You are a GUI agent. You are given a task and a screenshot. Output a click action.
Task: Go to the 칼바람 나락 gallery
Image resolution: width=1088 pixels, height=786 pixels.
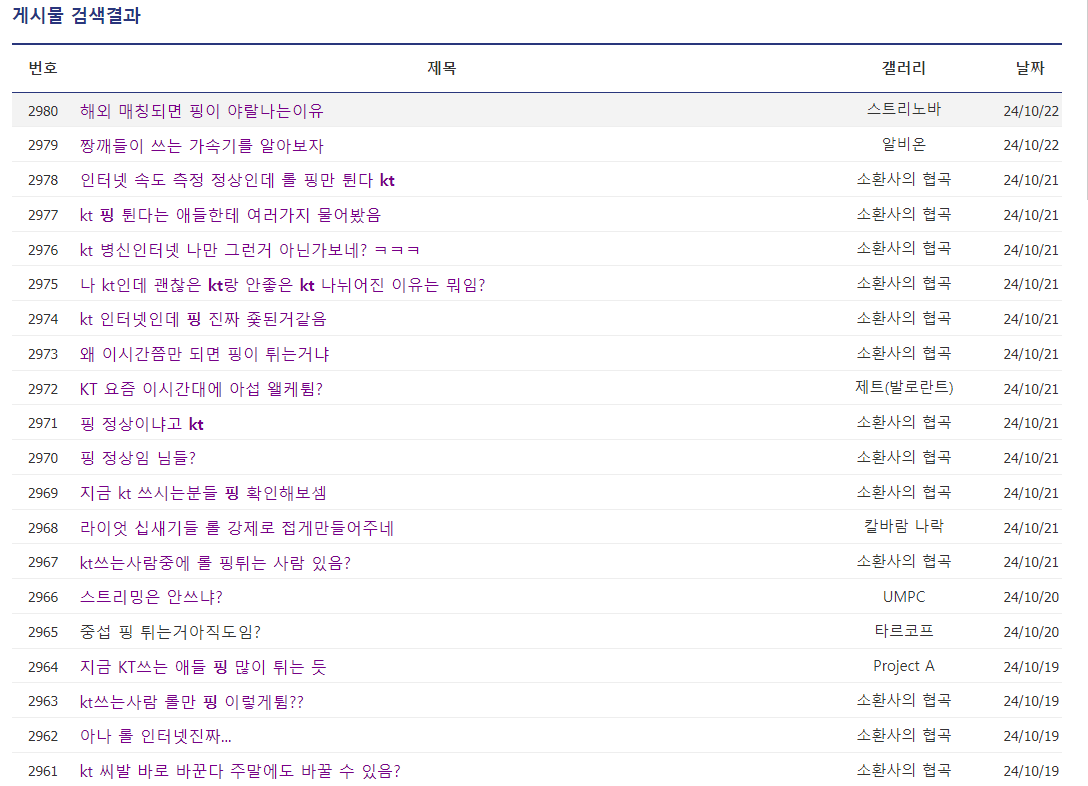click(x=903, y=527)
